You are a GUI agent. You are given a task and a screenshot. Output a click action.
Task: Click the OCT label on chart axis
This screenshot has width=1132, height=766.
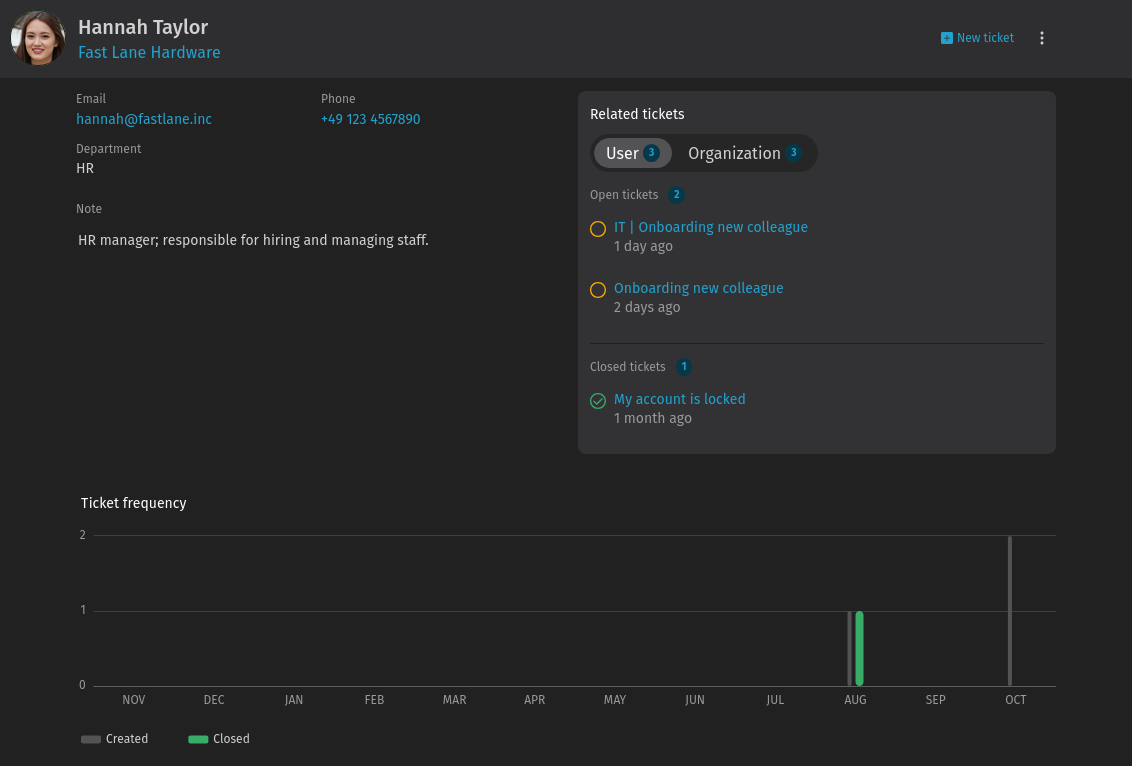[x=1016, y=700]
